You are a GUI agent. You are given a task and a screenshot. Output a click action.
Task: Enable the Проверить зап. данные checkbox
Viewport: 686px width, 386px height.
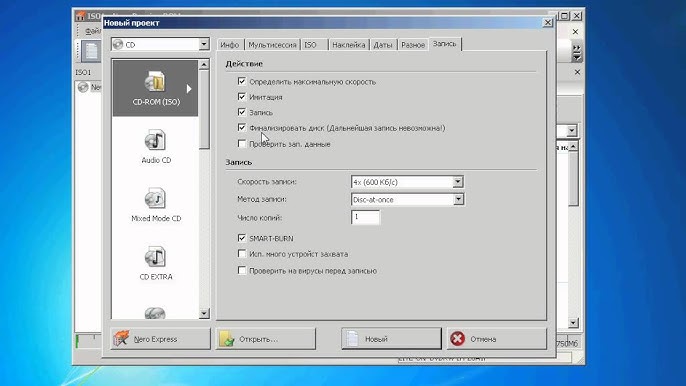pos(242,143)
